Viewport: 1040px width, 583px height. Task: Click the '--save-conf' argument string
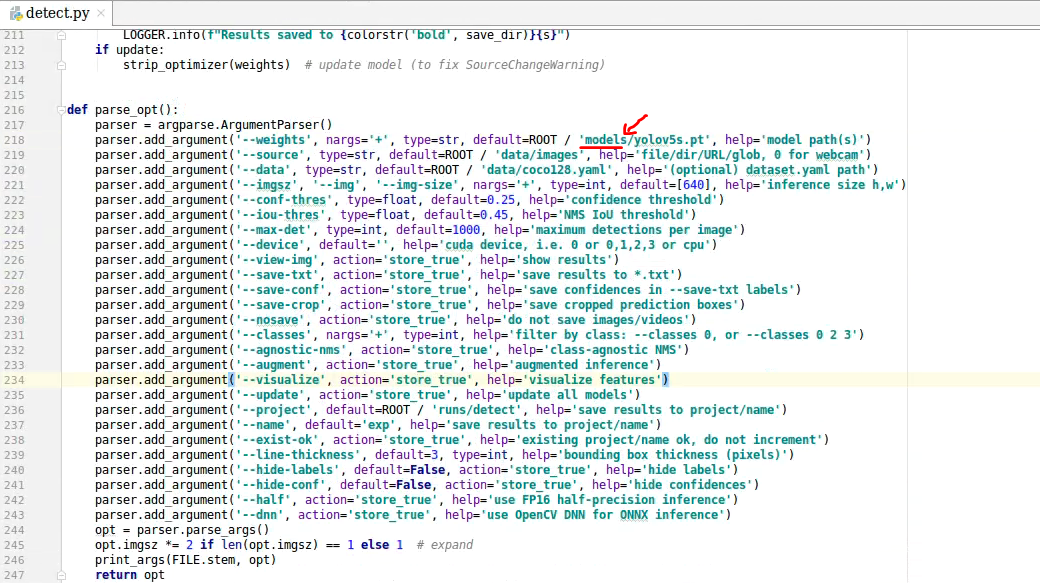coord(281,290)
